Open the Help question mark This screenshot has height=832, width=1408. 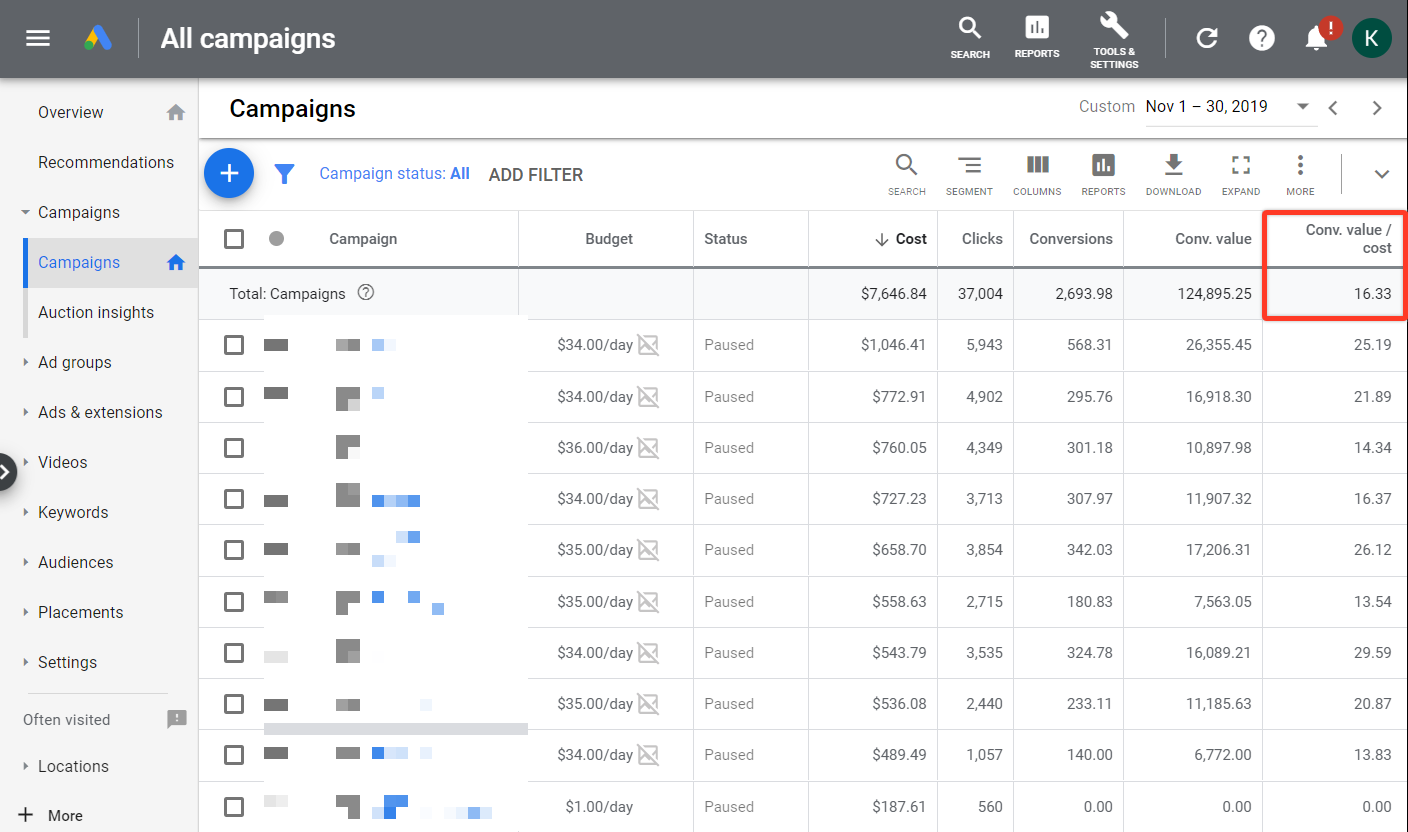(x=1262, y=38)
